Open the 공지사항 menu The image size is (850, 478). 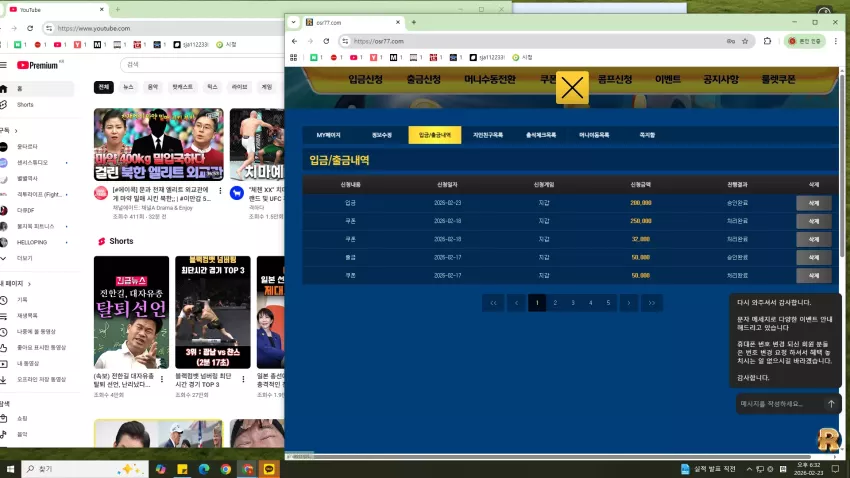720,79
